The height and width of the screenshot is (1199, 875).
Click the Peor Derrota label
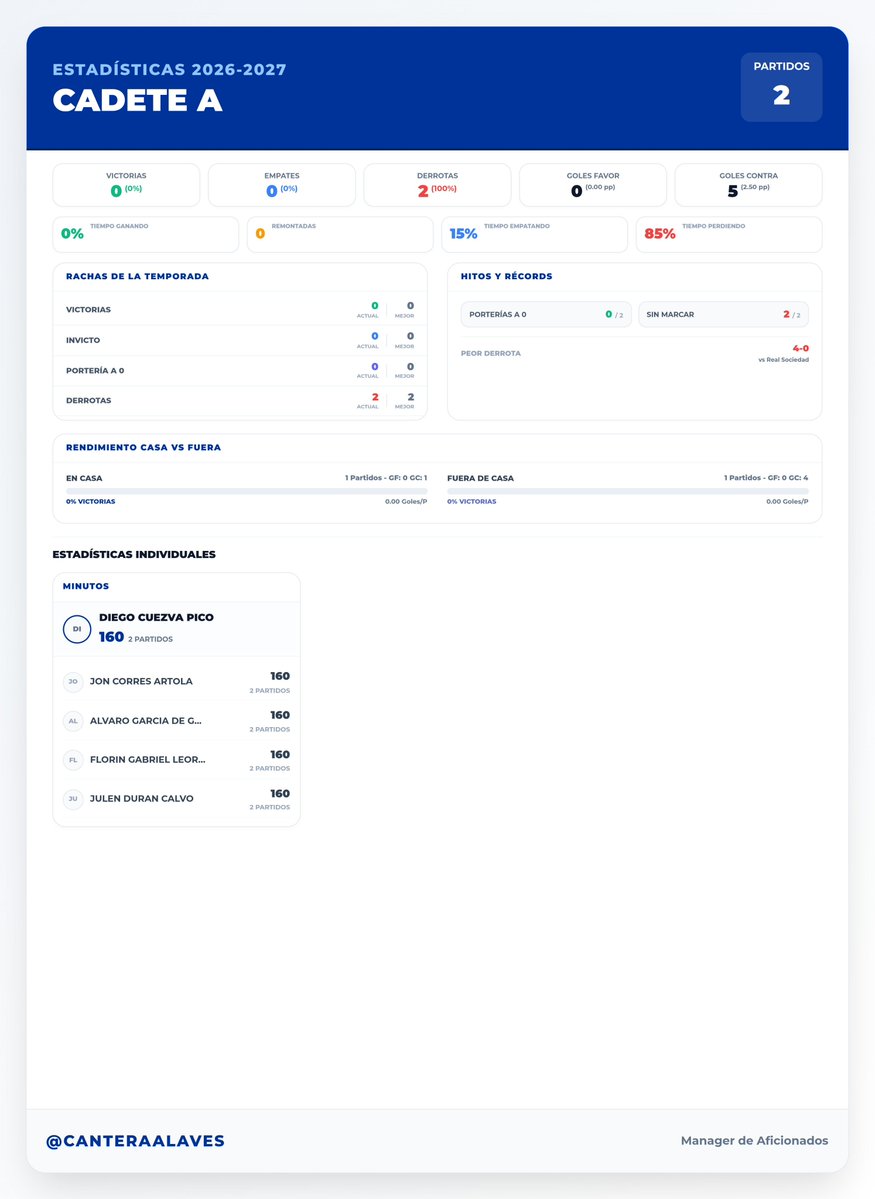490,353
